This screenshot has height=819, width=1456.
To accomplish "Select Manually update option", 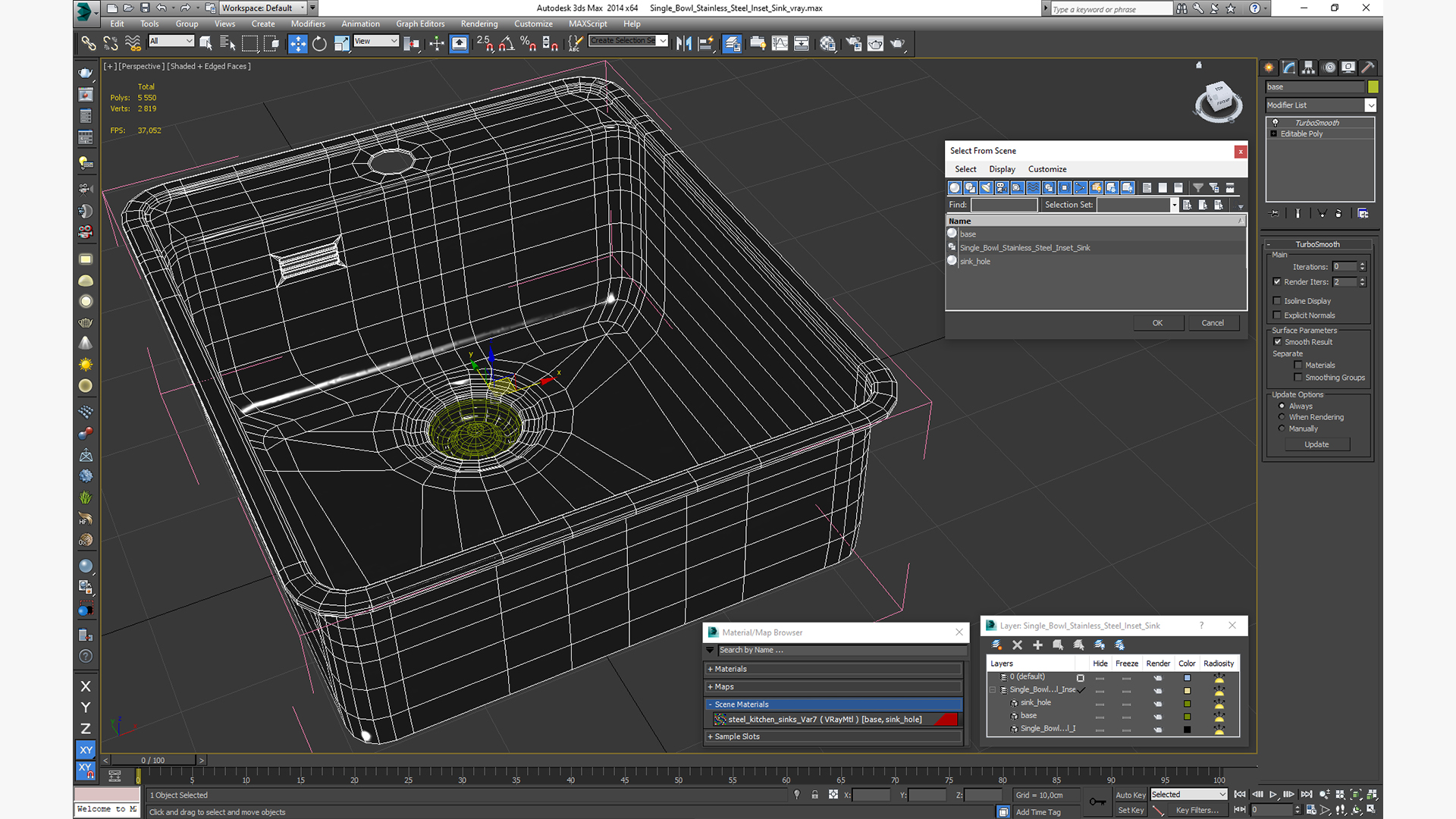I will [x=1282, y=428].
